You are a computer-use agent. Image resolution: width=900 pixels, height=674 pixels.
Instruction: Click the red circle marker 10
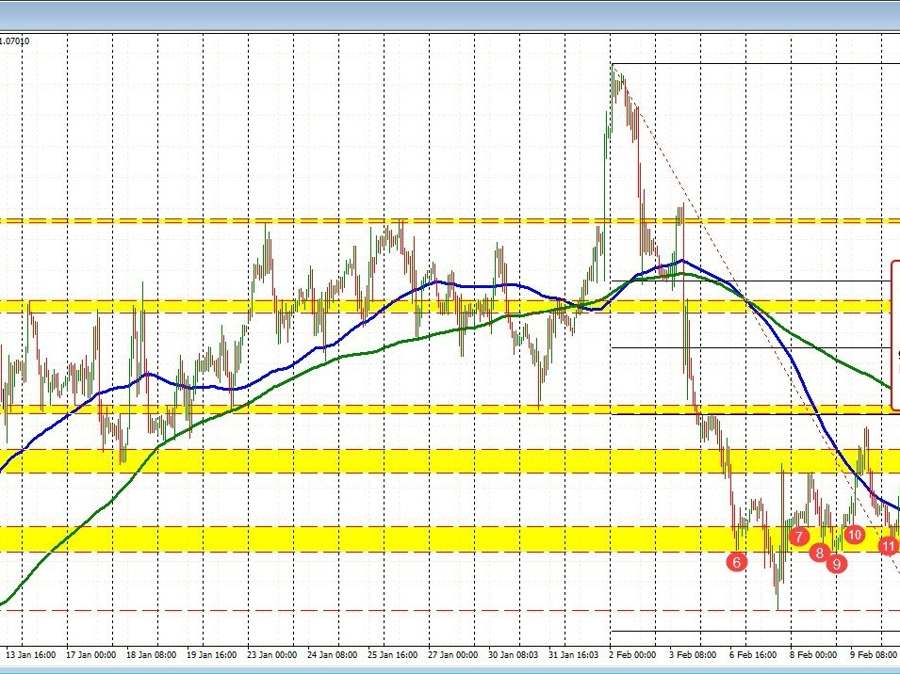[x=854, y=535]
